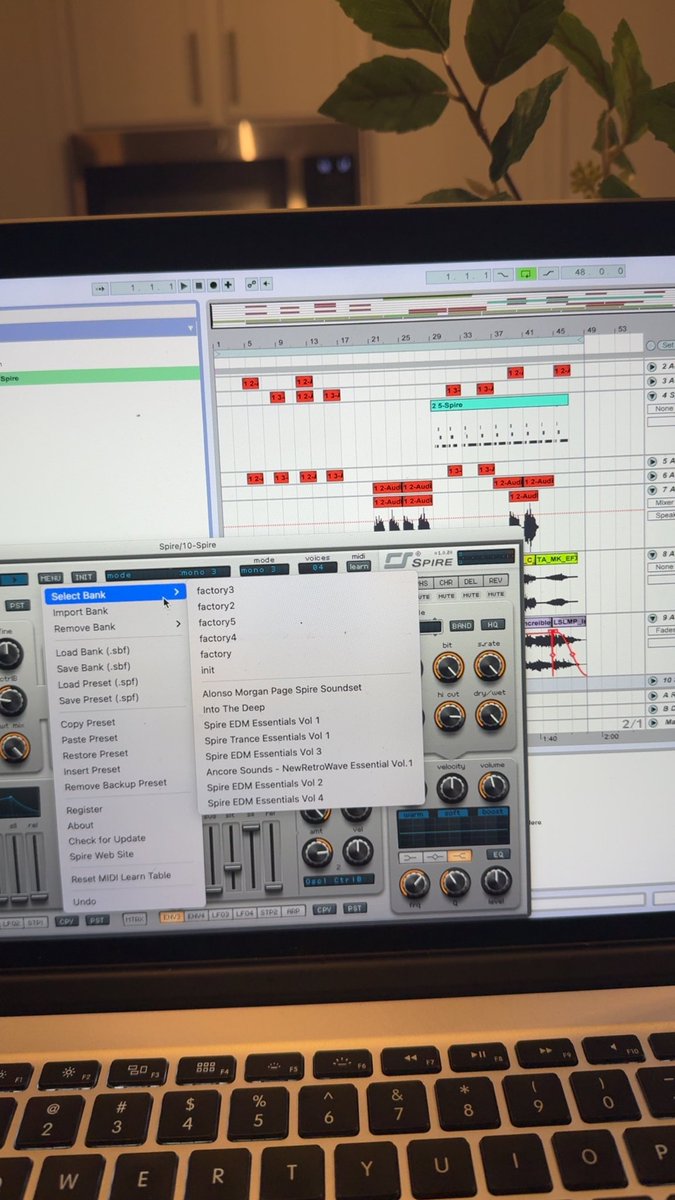The image size is (675, 1200).
Task: Select Load Preset (.spf)
Action: coord(98,684)
